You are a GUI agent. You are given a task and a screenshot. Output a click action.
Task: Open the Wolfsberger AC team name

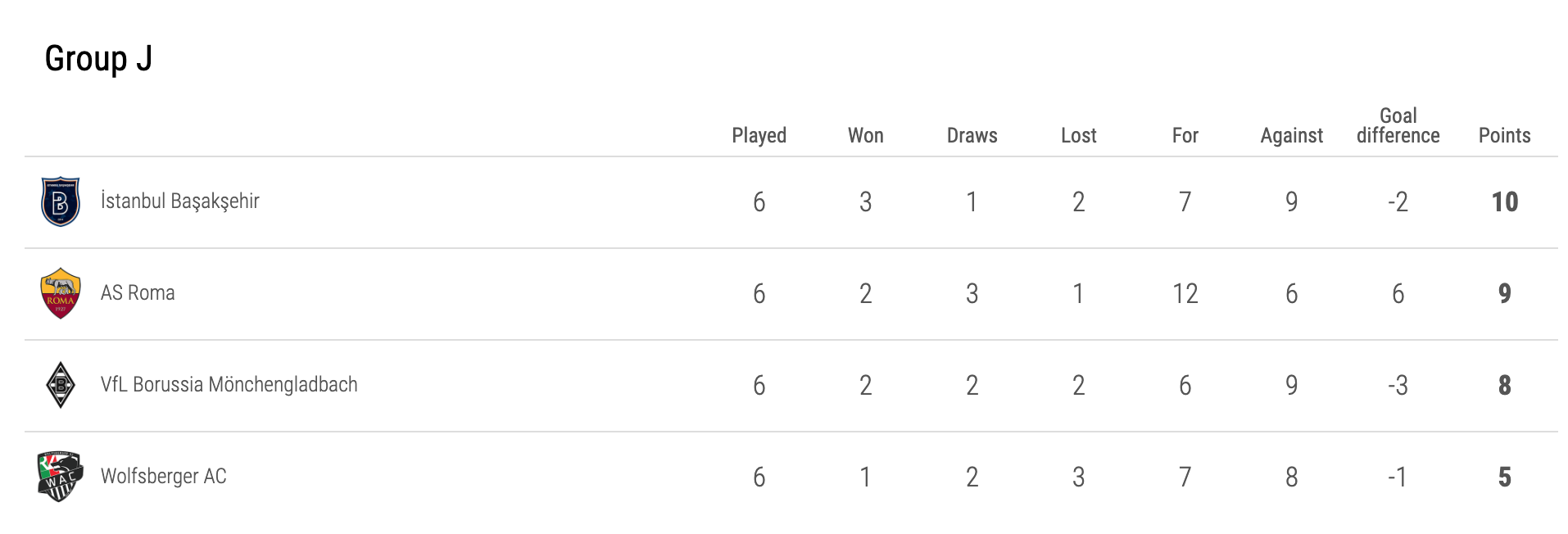click(163, 476)
